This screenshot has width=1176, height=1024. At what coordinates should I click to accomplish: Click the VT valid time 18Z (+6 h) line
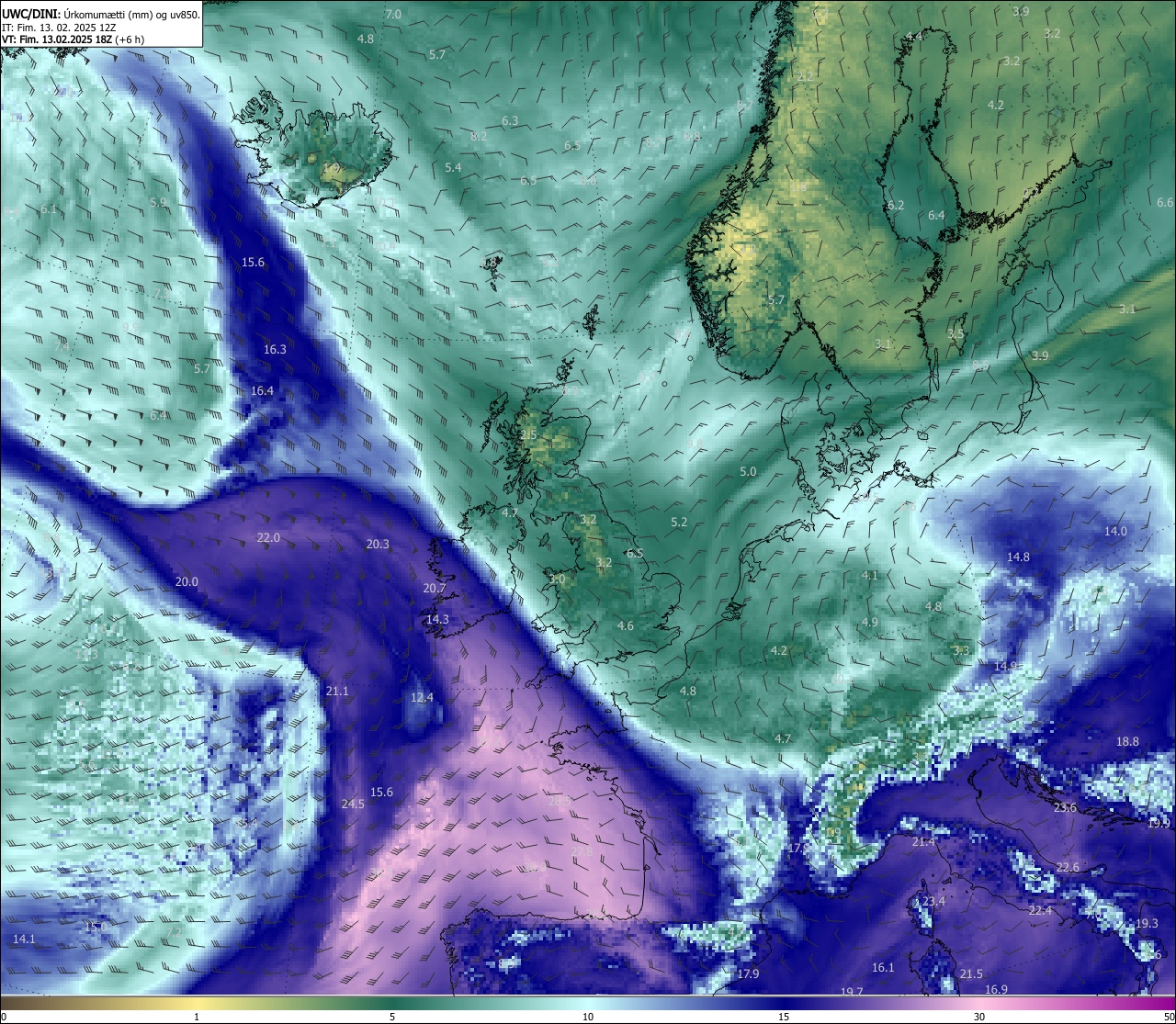pyautogui.click(x=73, y=39)
